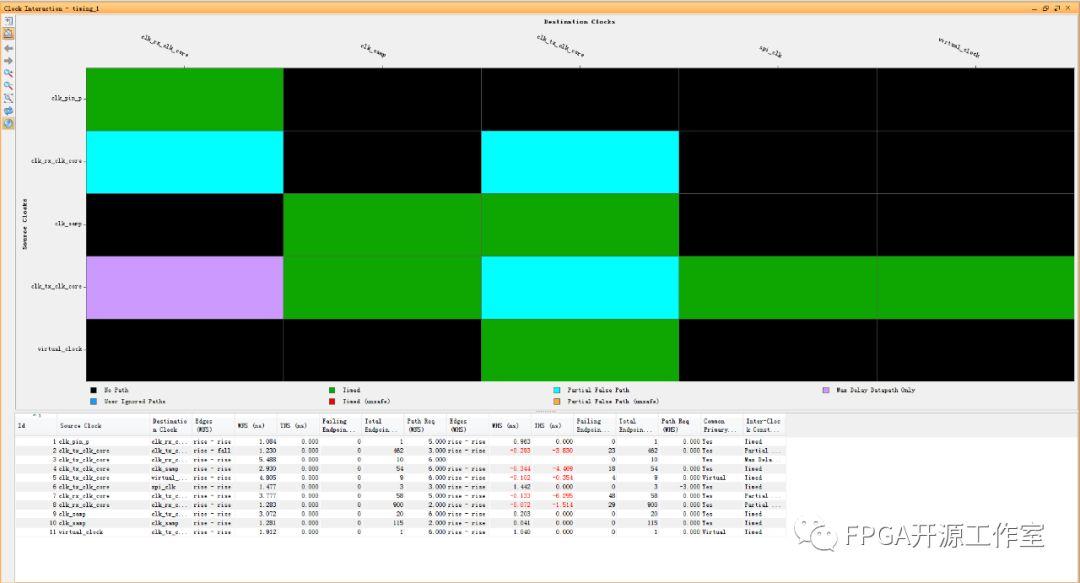Click the back arrow in the left toolbar
This screenshot has width=1080, height=583.
click(x=9, y=47)
